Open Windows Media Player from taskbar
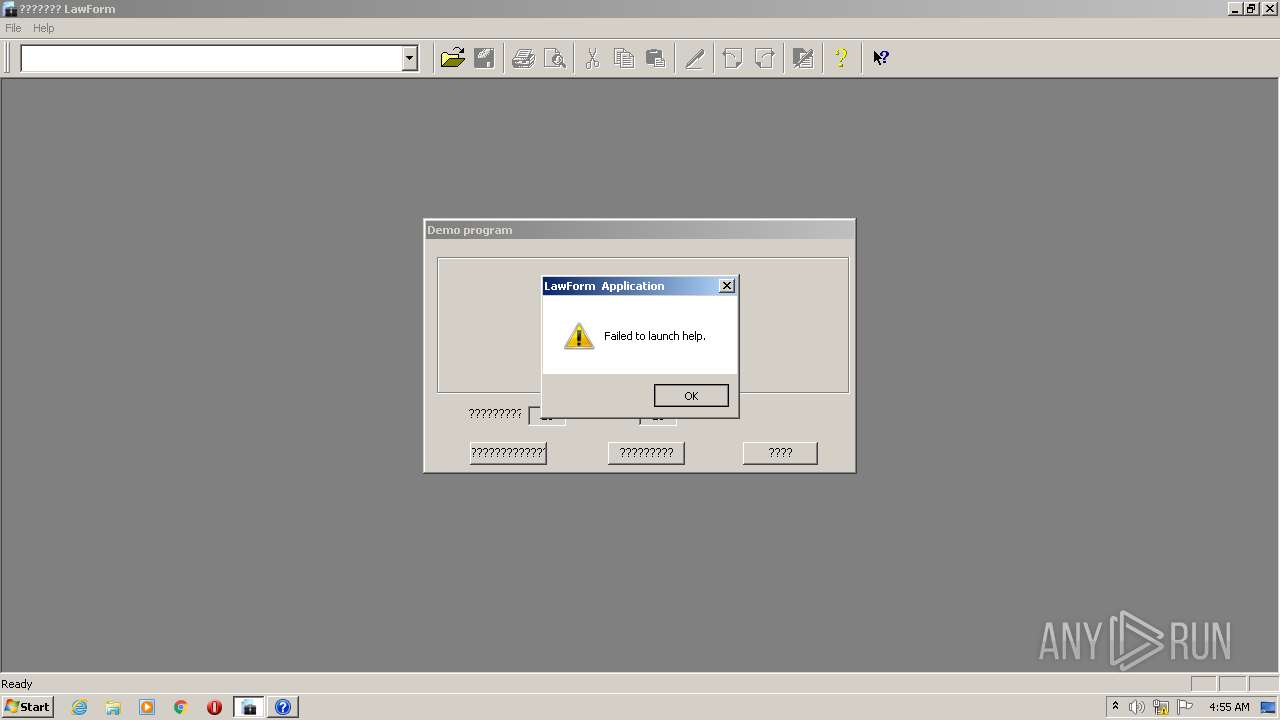1280x720 pixels. 147,707
